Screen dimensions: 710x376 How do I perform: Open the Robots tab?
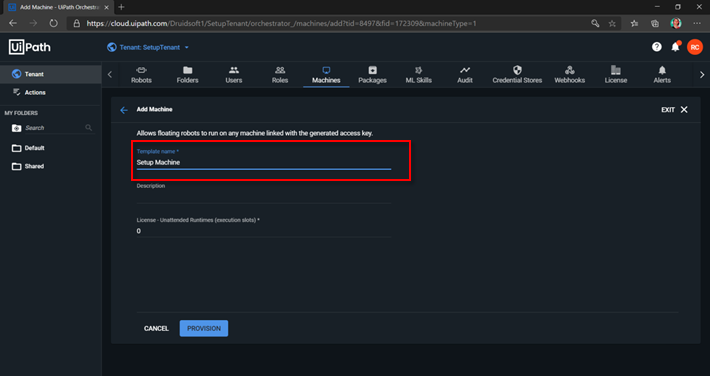pyautogui.click(x=141, y=75)
